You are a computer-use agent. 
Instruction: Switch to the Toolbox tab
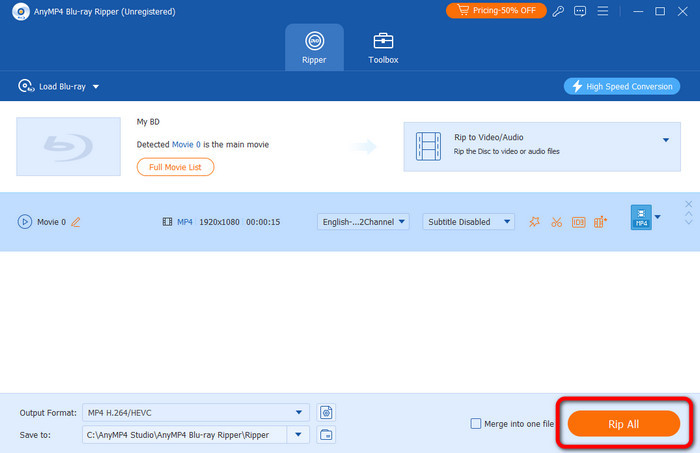[x=383, y=48]
